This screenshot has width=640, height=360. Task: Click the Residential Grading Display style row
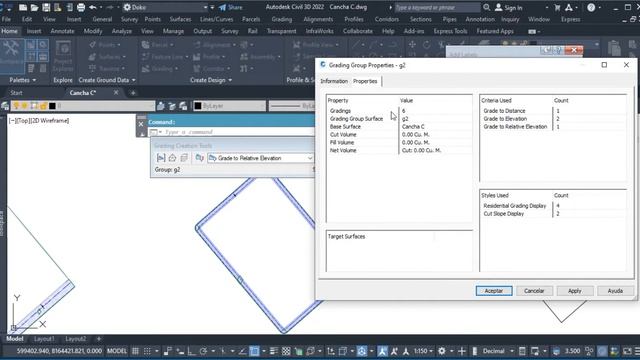pyautogui.click(x=553, y=206)
